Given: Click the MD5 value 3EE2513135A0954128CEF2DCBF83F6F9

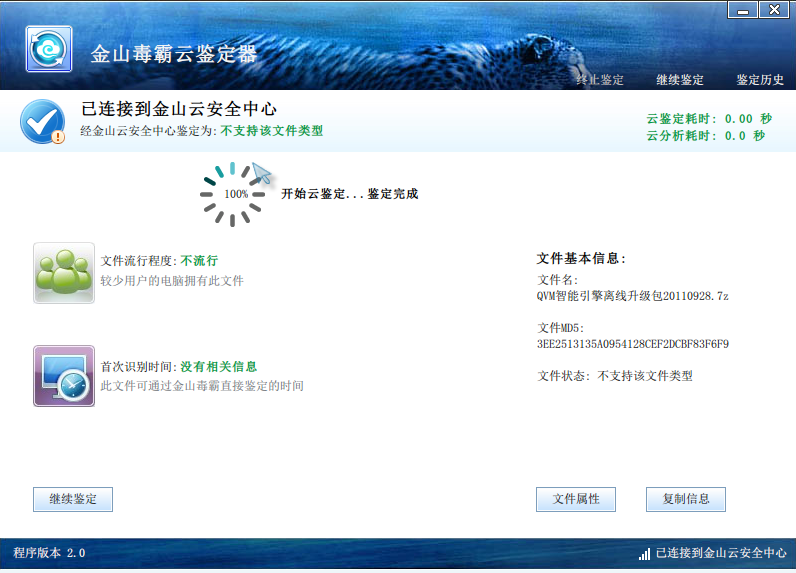Looking at the screenshot, I should tap(633, 344).
